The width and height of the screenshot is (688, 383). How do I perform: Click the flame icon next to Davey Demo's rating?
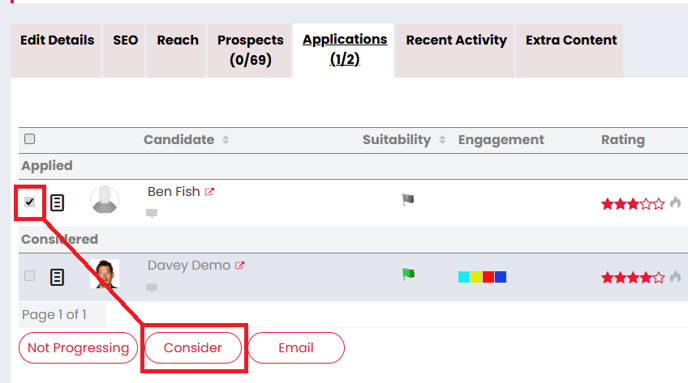coord(675,277)
